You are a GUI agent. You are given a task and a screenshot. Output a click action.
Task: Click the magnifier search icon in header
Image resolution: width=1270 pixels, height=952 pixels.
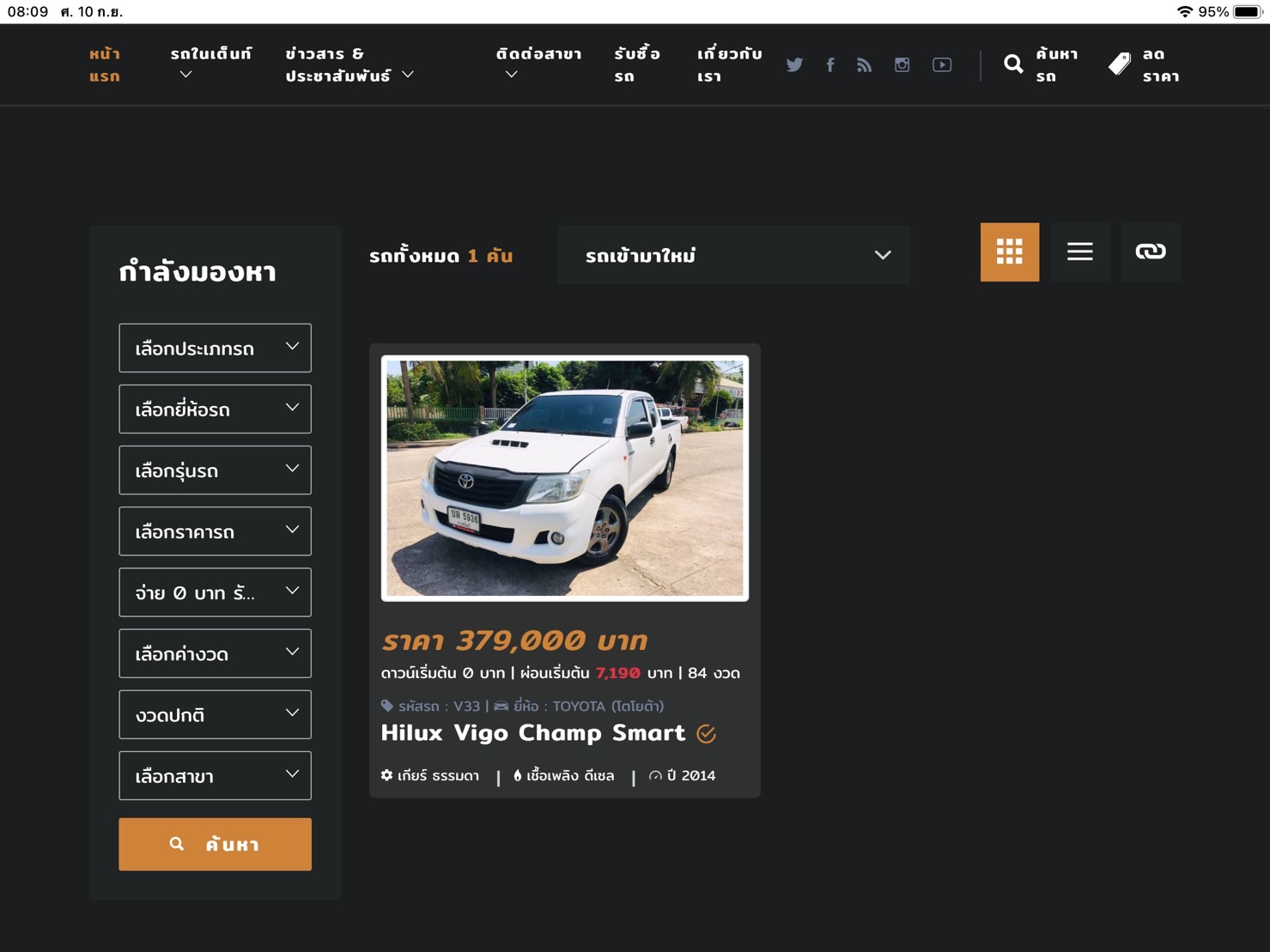tap(1013, 64)
